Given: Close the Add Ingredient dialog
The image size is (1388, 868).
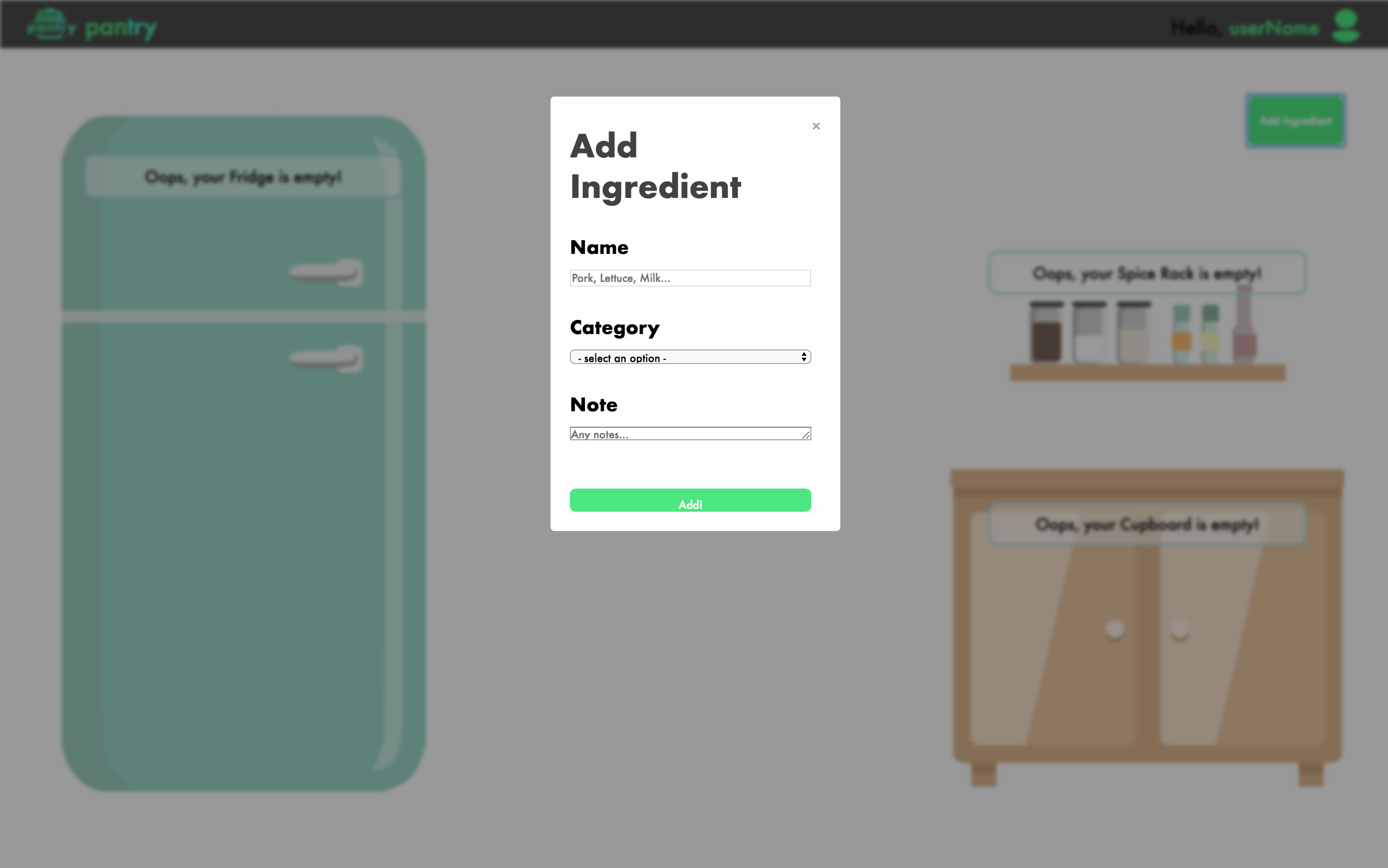Looking at the screenshot, I should (x=816, y=126).
